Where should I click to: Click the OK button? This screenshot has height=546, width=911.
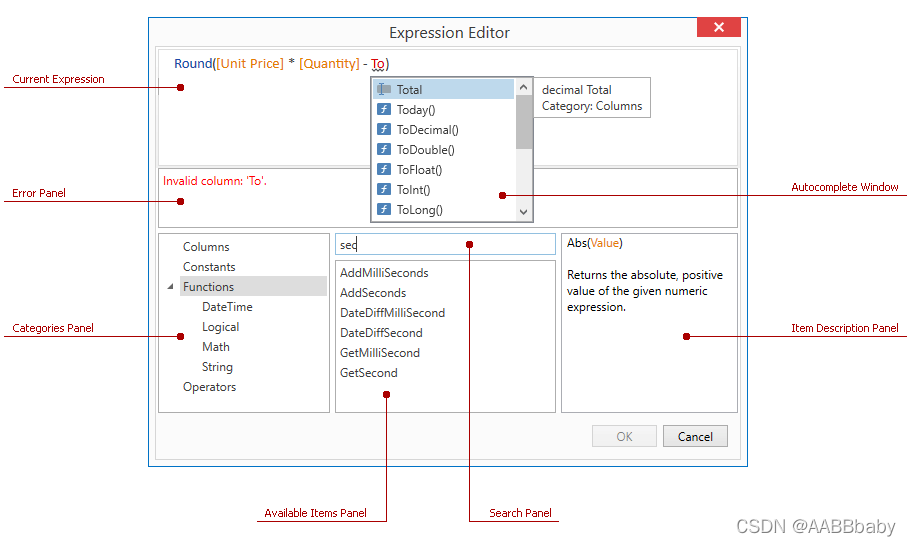(625, 436)
